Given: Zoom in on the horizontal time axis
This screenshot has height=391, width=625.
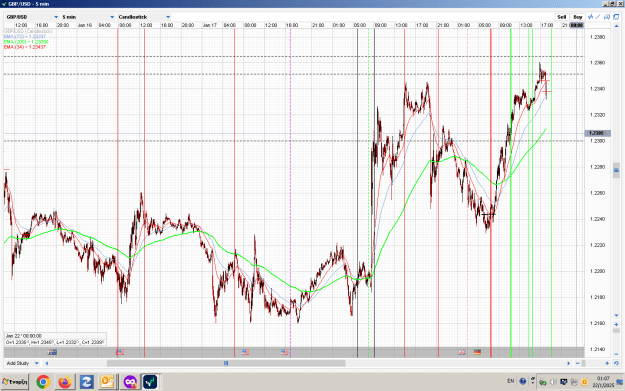Looking at the screenshot, I should pyautogui.click(x=607, y=363).
